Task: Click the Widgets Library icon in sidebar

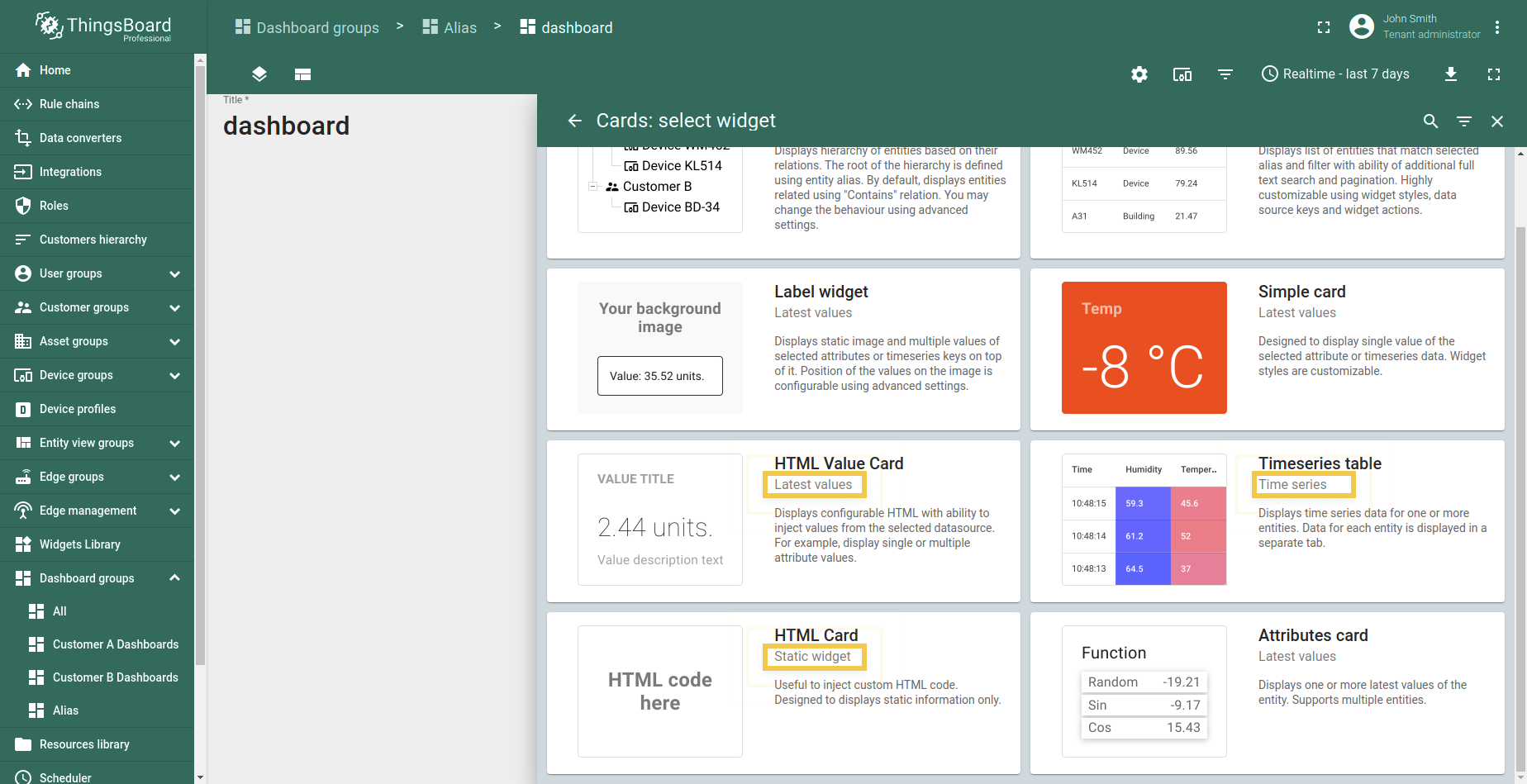Action: pyautogui.click(x=23, y=544)
